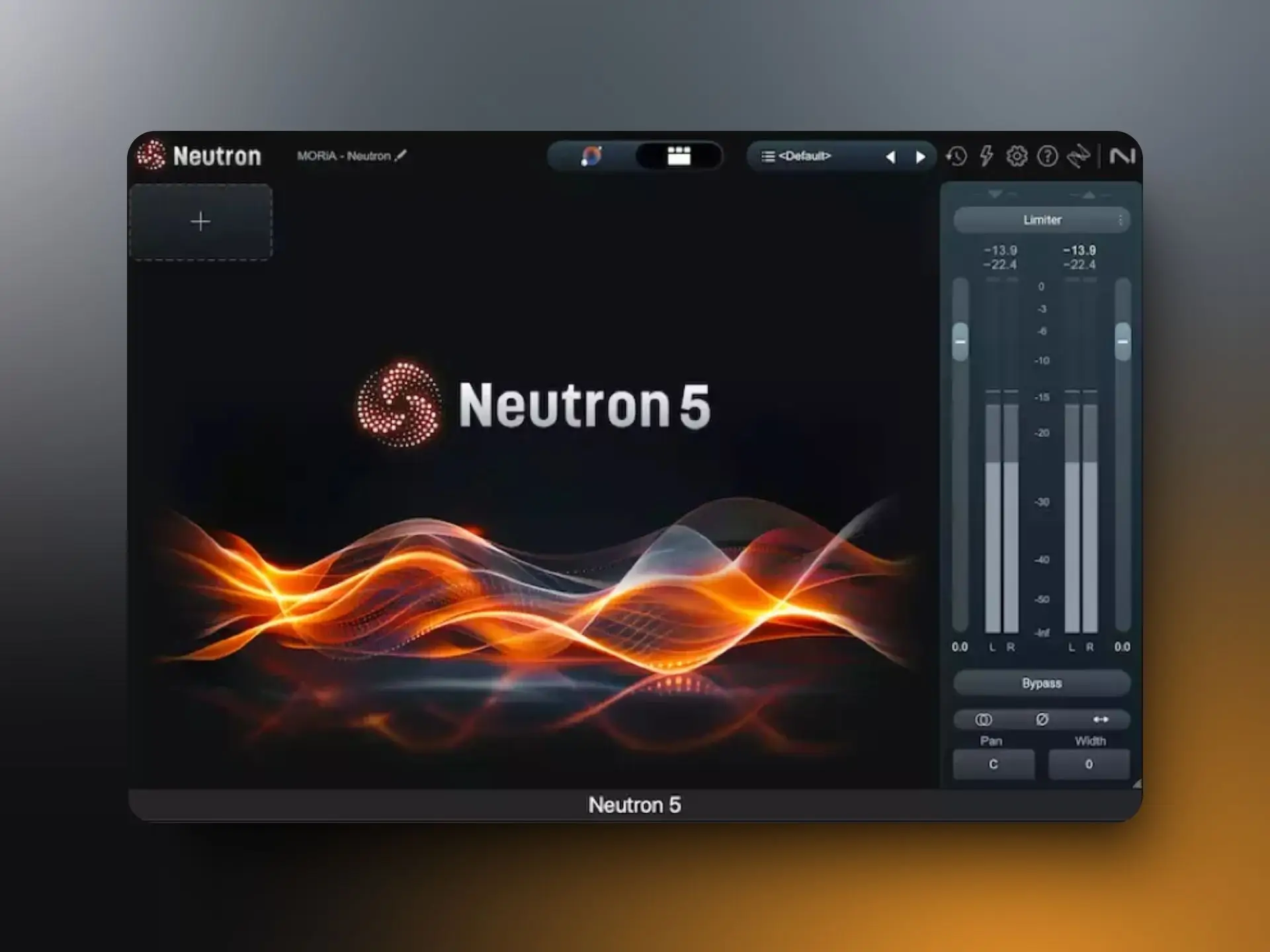Open the Limiter options three-dot menu
1270x952 pixels.
pos(1122,220)
